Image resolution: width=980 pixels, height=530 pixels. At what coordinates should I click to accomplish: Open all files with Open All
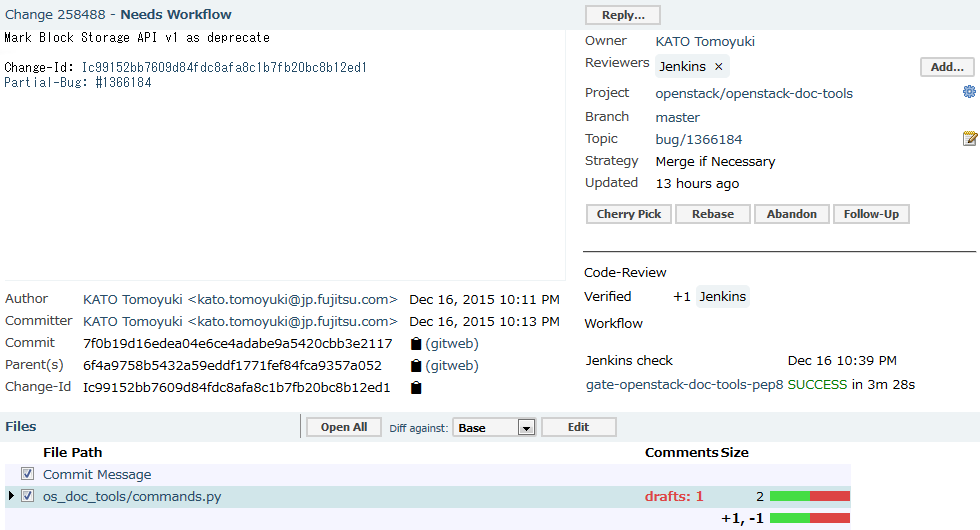pos(343,427)
